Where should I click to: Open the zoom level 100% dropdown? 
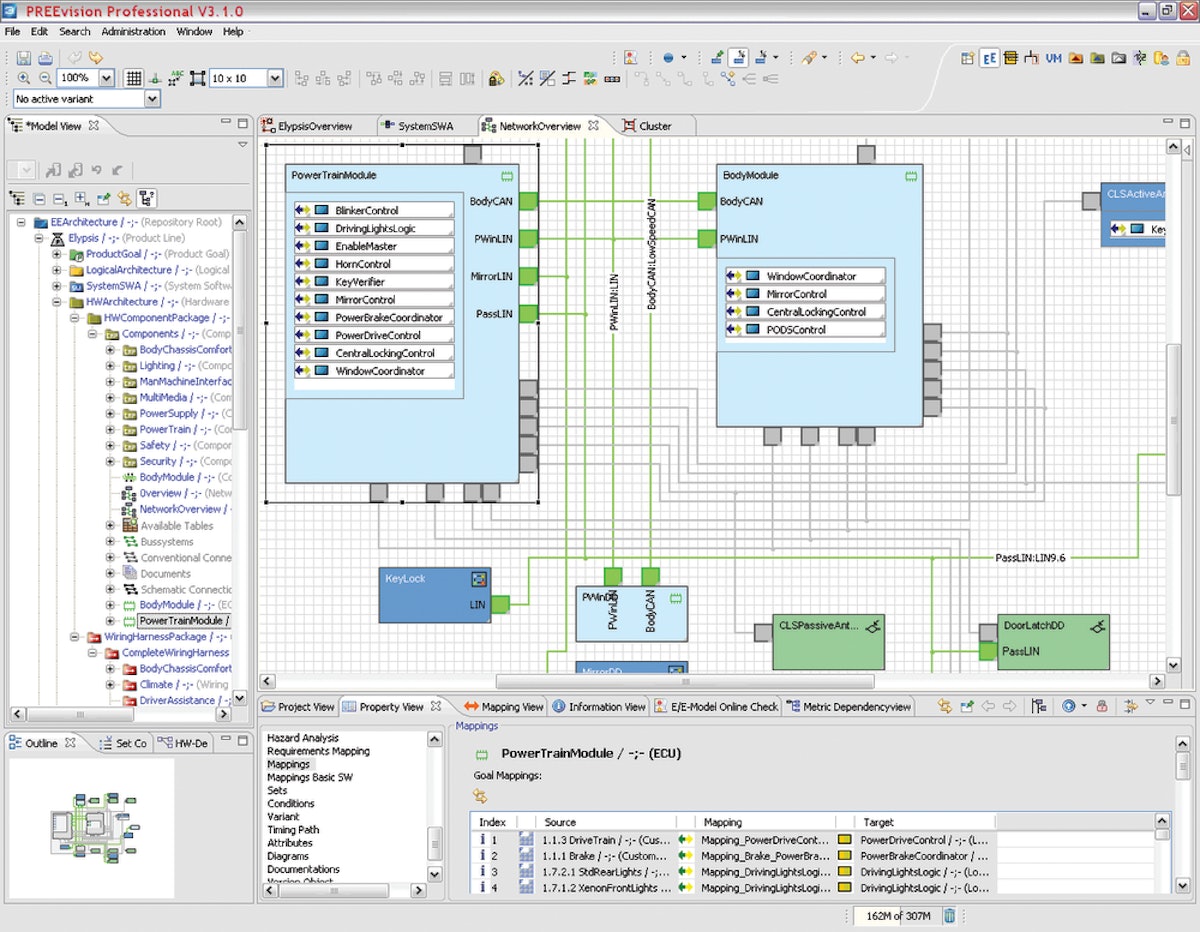click(x=90, y=77)
